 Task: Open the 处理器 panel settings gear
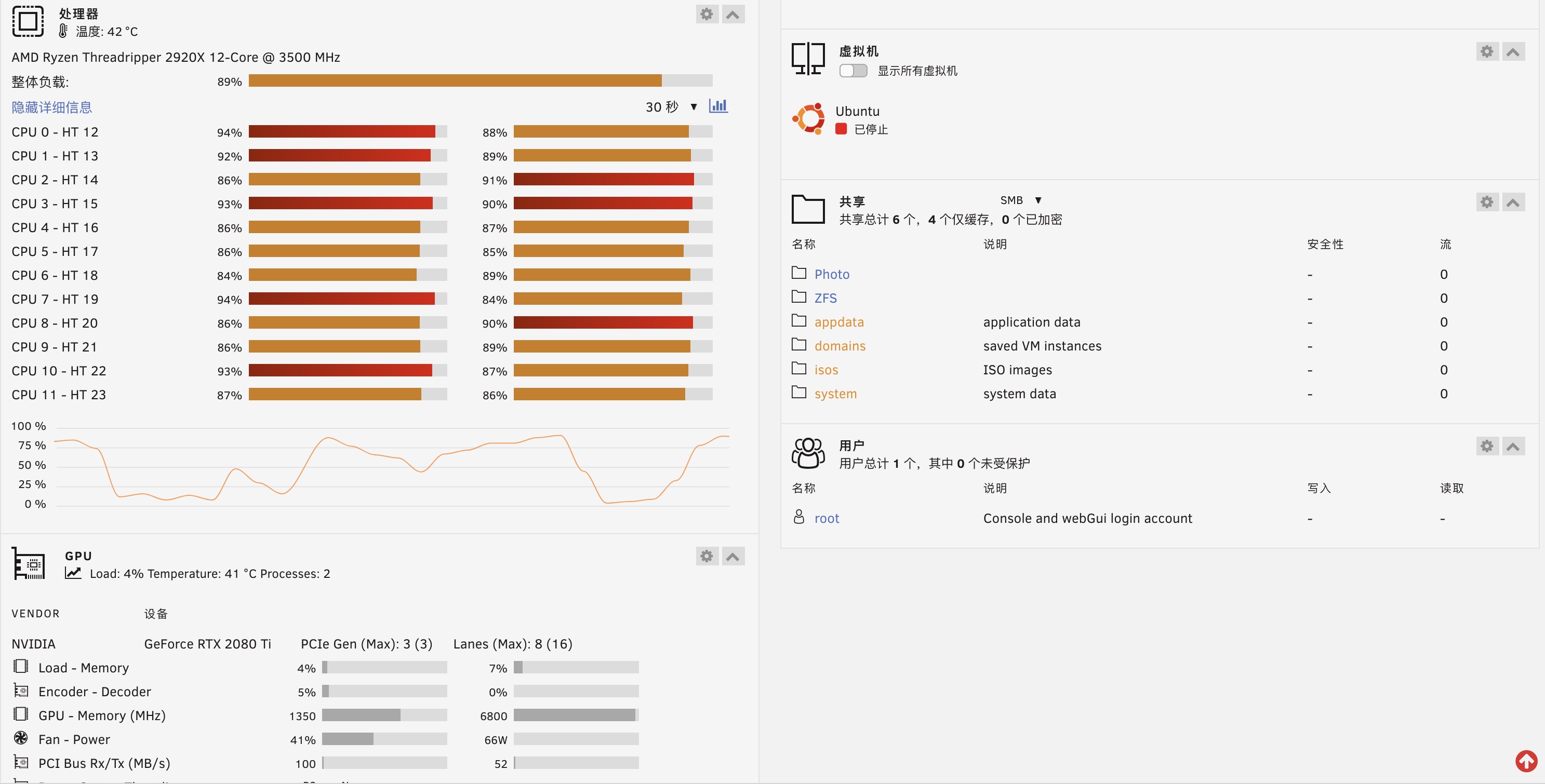[707, 14]
